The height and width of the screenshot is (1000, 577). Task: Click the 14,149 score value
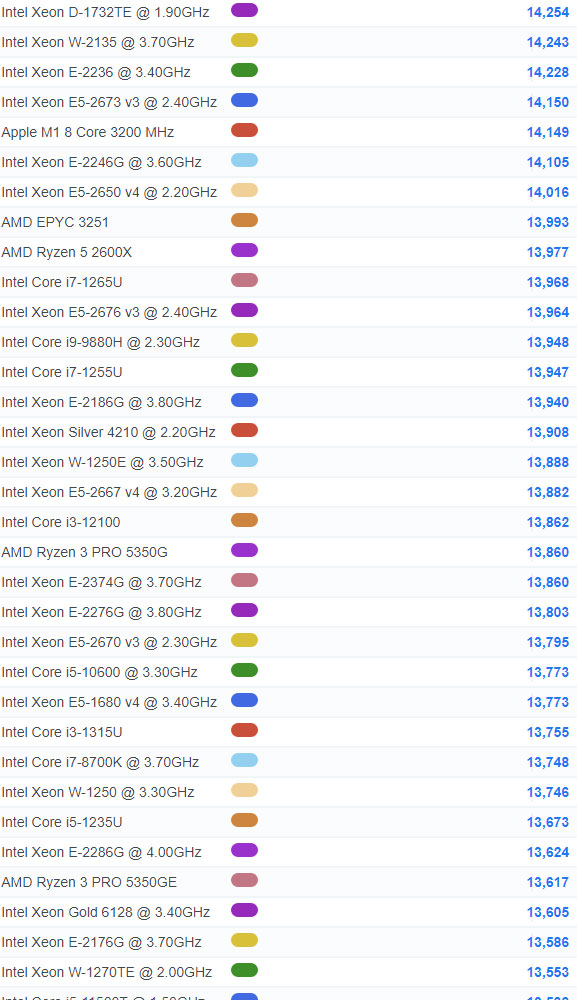coord(548,132)
